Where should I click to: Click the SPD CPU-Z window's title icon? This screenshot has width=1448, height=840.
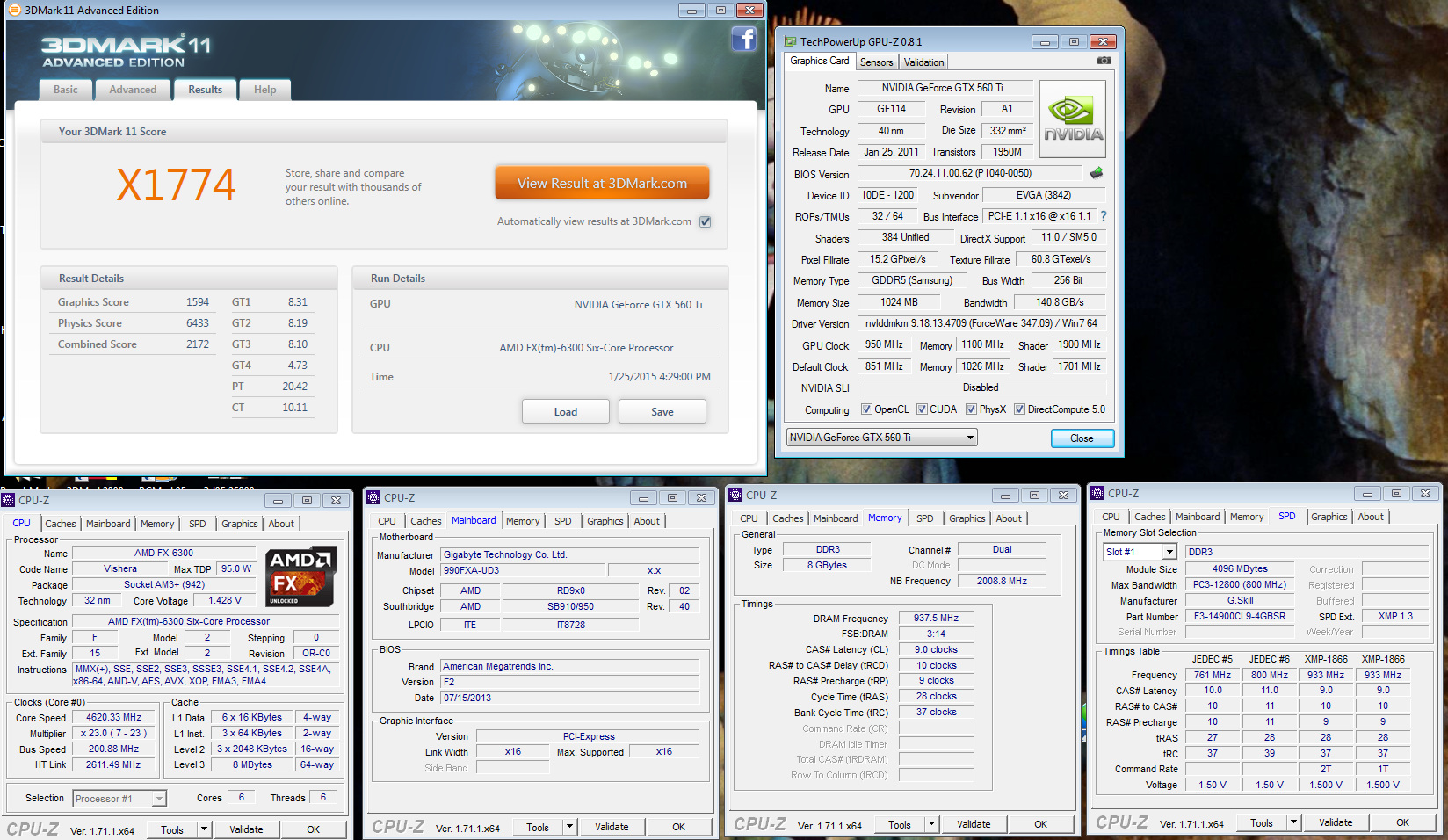coord(1098,493)
